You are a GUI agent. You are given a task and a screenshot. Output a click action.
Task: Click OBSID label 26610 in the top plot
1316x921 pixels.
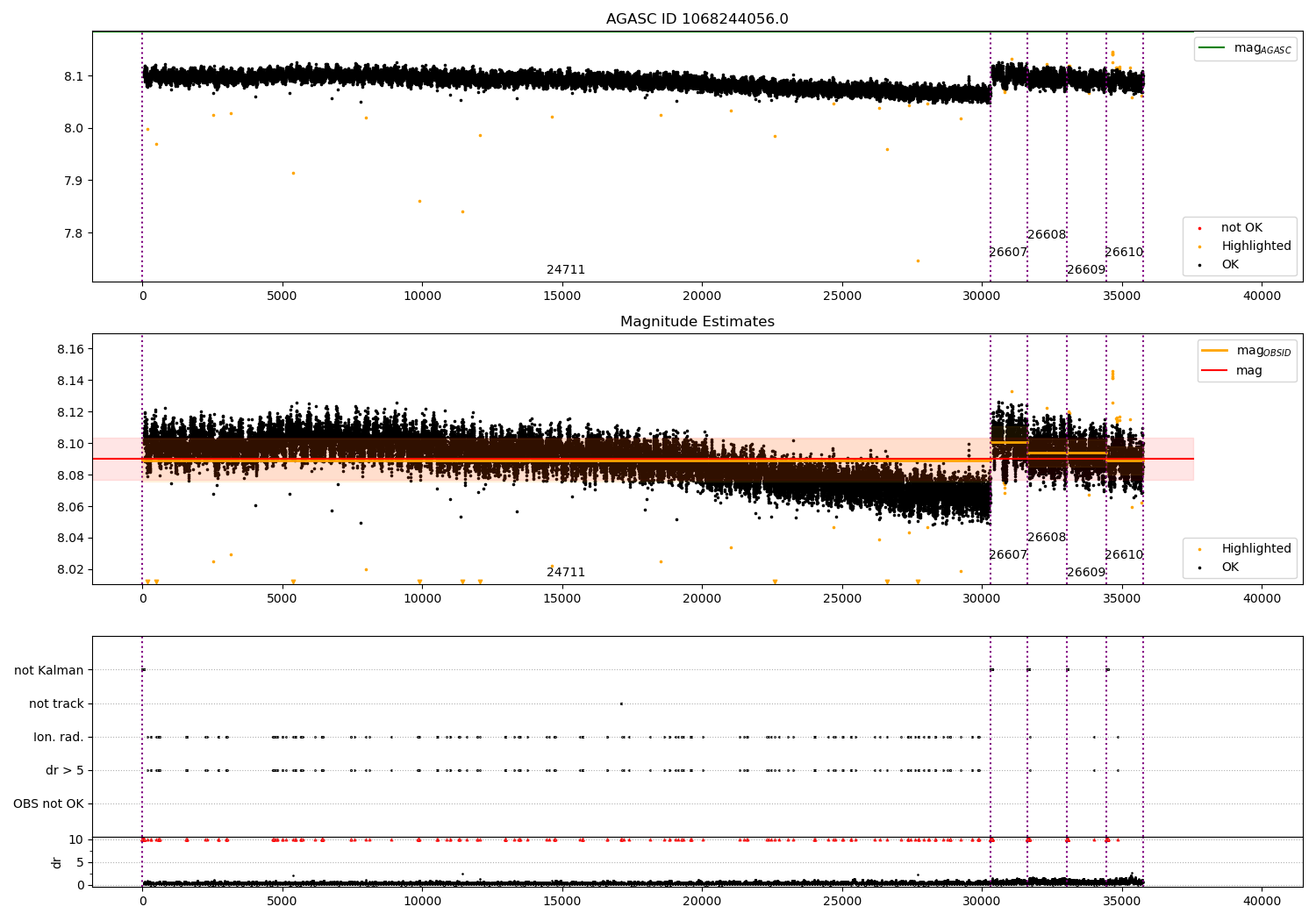(1124, 253)
